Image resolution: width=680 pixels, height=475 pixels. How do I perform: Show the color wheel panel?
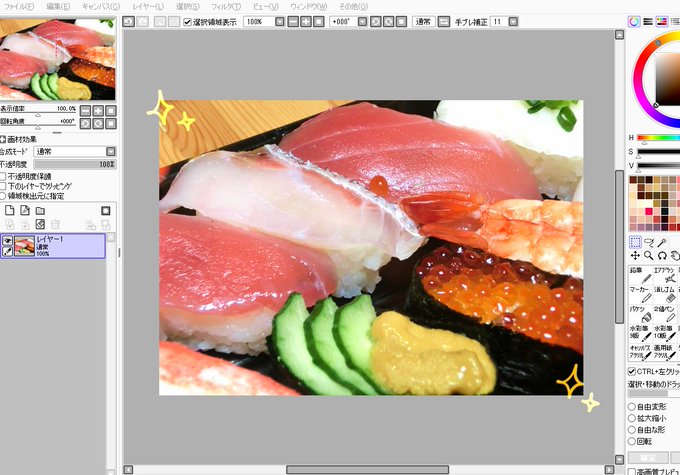click(634, 21)
